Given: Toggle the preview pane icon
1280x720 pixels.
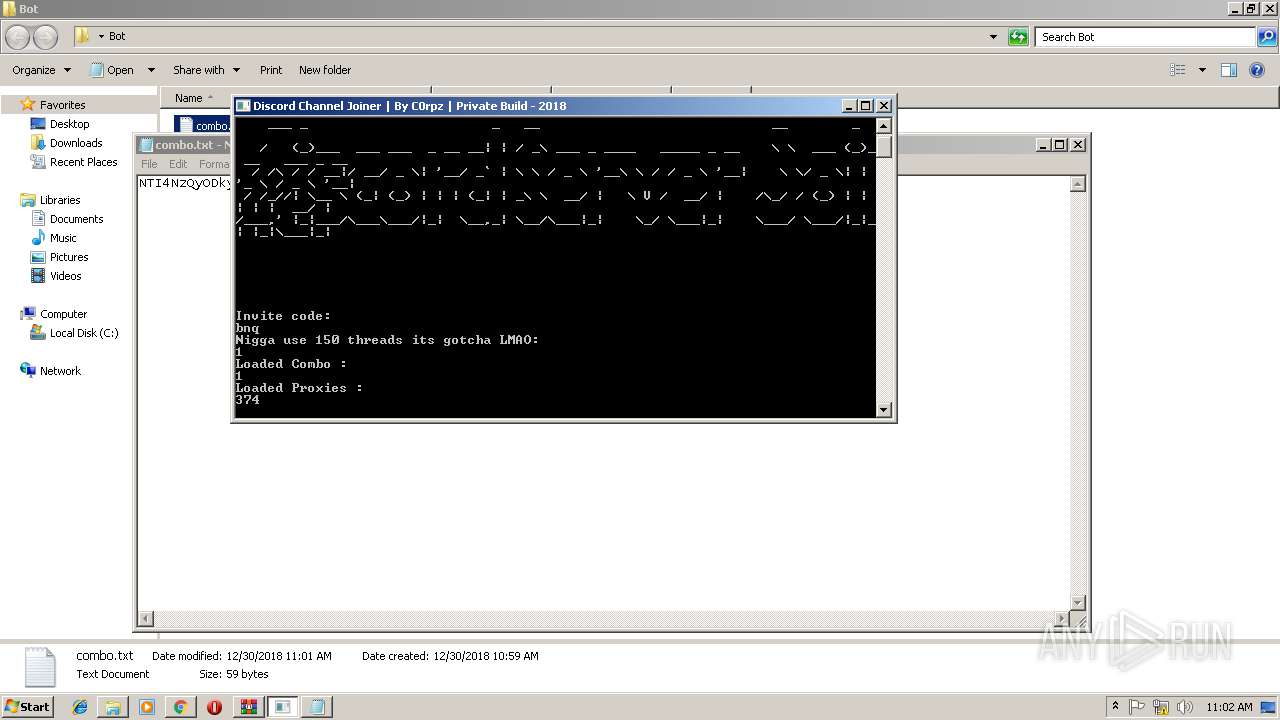Looking at the screenshot, I should pos(1229,70).
